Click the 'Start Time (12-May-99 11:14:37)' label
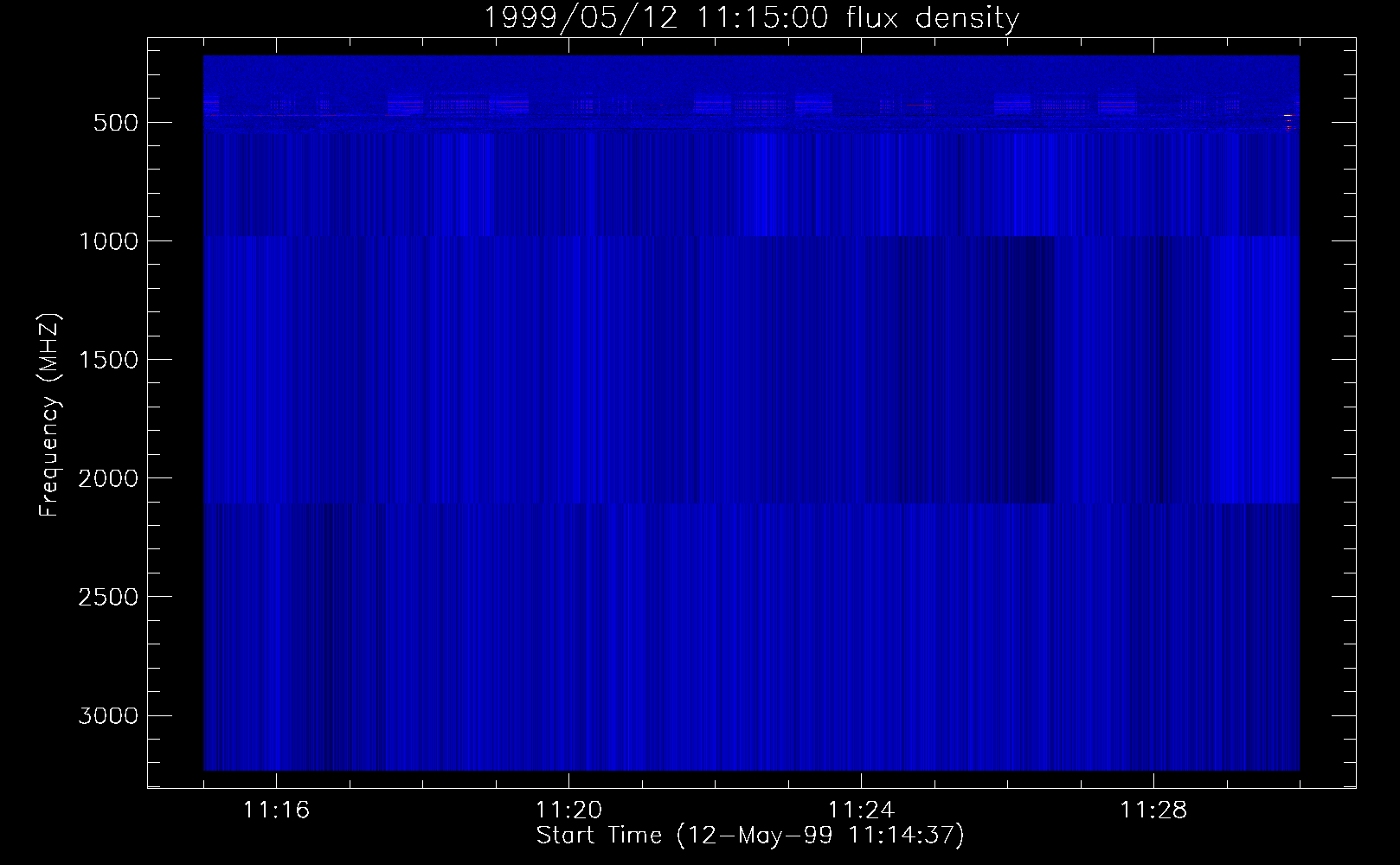The image size is (1400, 865). coord(750,836)
